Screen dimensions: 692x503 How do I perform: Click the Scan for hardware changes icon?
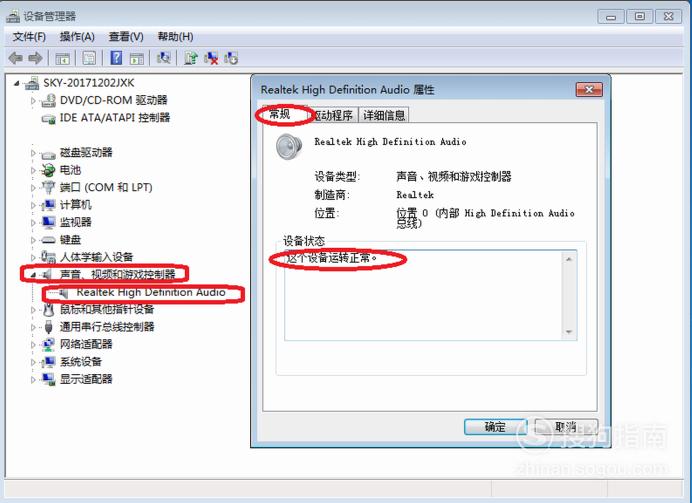point(164,58)
